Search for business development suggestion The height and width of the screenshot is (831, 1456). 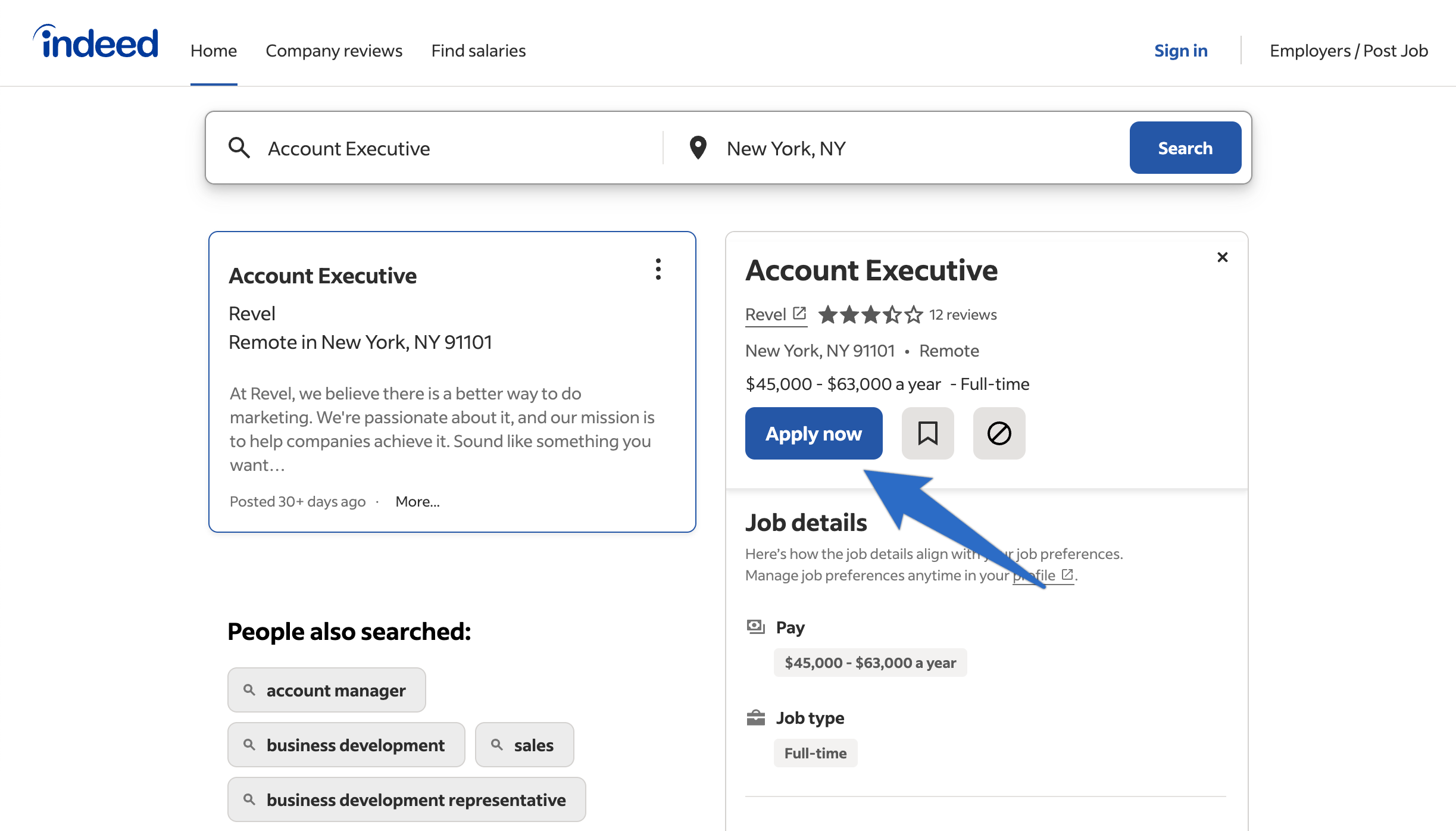(346, 745)
